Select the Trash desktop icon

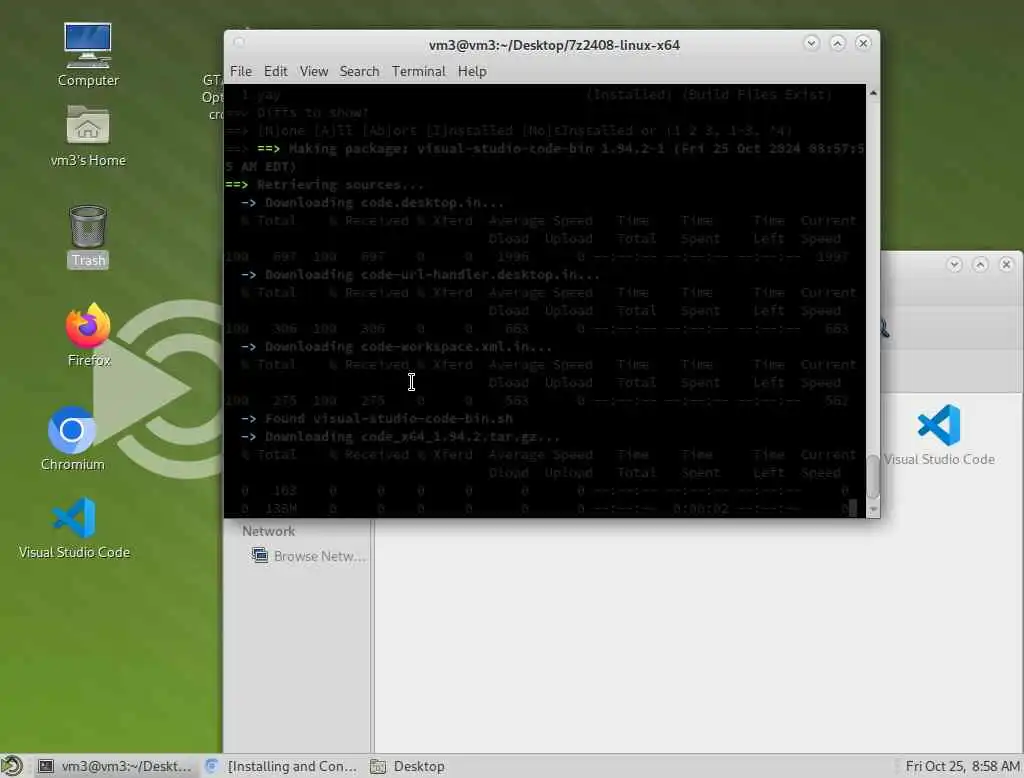point(88,236)
